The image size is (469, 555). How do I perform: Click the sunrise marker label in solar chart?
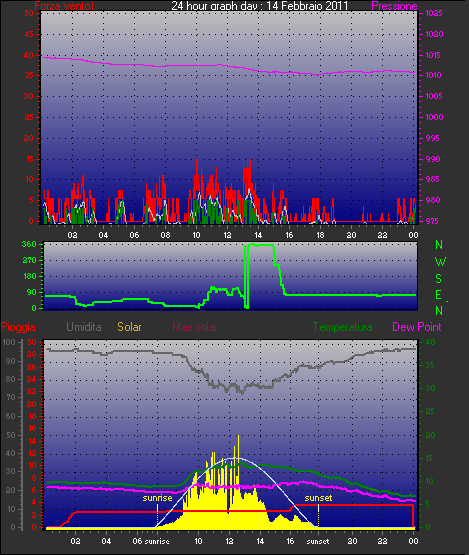coord(158,498)
